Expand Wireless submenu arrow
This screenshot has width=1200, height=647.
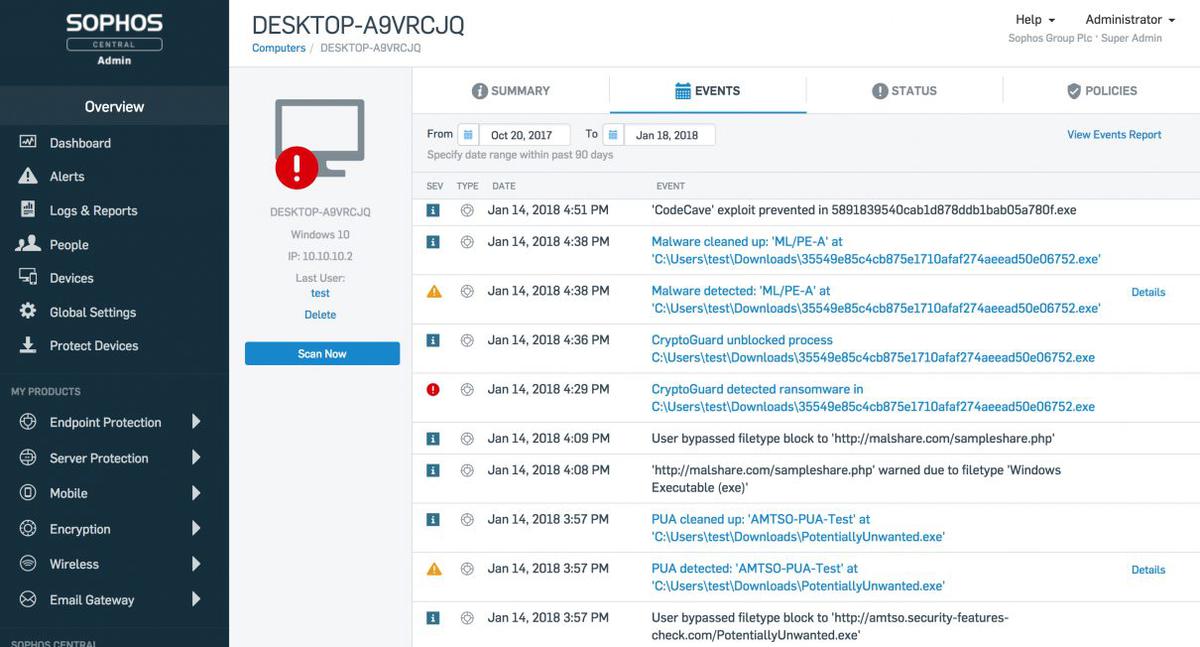(x=196, y=564)
